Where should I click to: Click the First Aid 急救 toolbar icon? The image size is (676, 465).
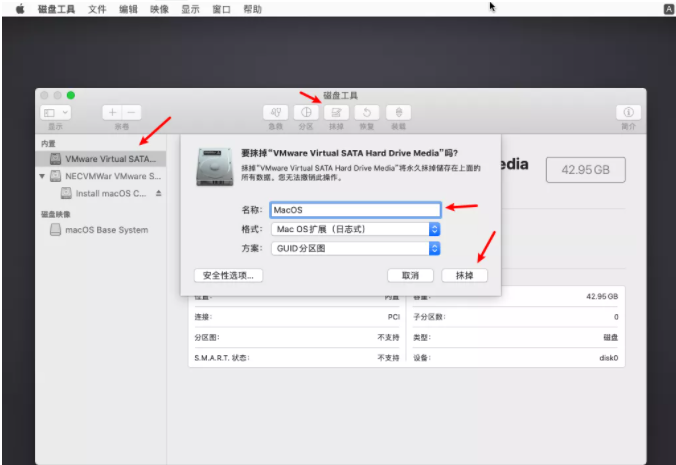[275, 112]
